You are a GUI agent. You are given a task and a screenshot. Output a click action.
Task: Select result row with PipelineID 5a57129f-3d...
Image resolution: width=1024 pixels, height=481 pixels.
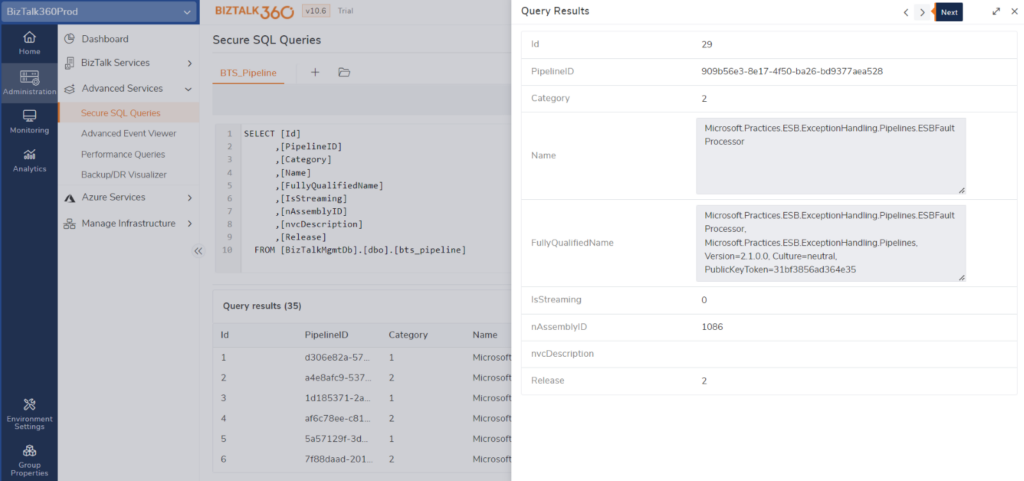pos(362,439)
